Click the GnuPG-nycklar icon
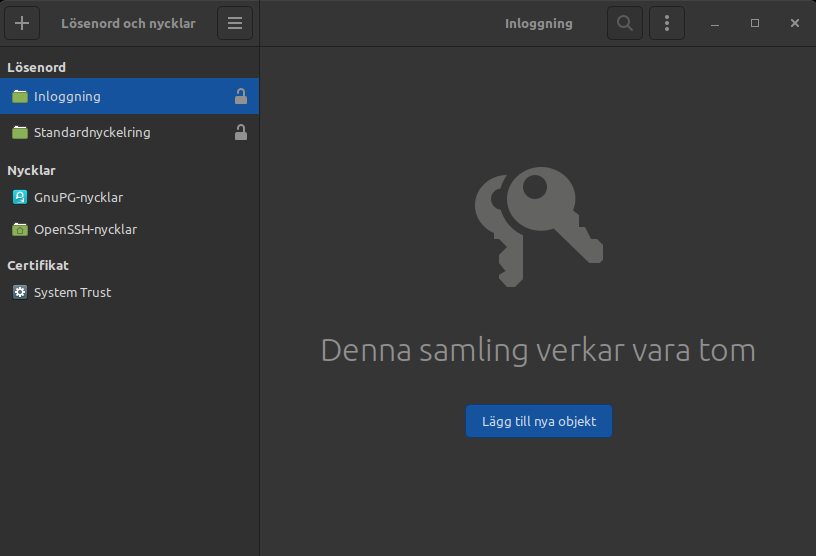The image size is (816, 556). point(20,198)
